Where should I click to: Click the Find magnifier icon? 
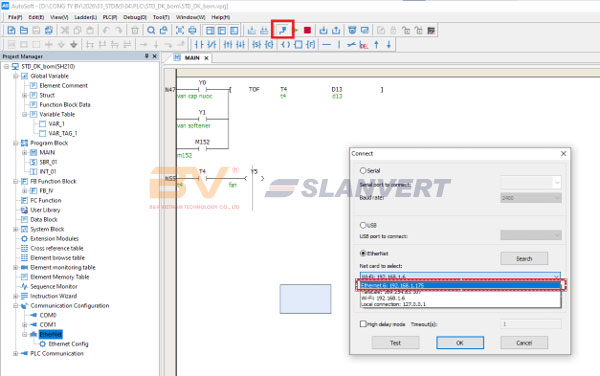click(151, 30)
